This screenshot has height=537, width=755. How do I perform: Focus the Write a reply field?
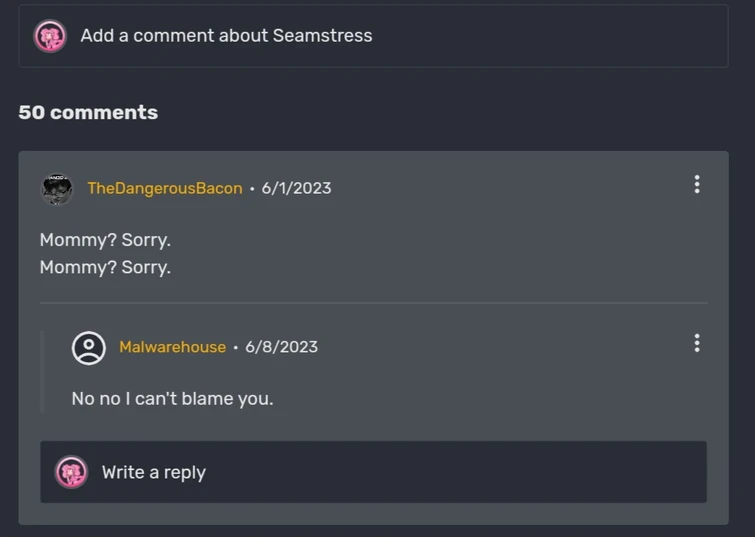400,472
